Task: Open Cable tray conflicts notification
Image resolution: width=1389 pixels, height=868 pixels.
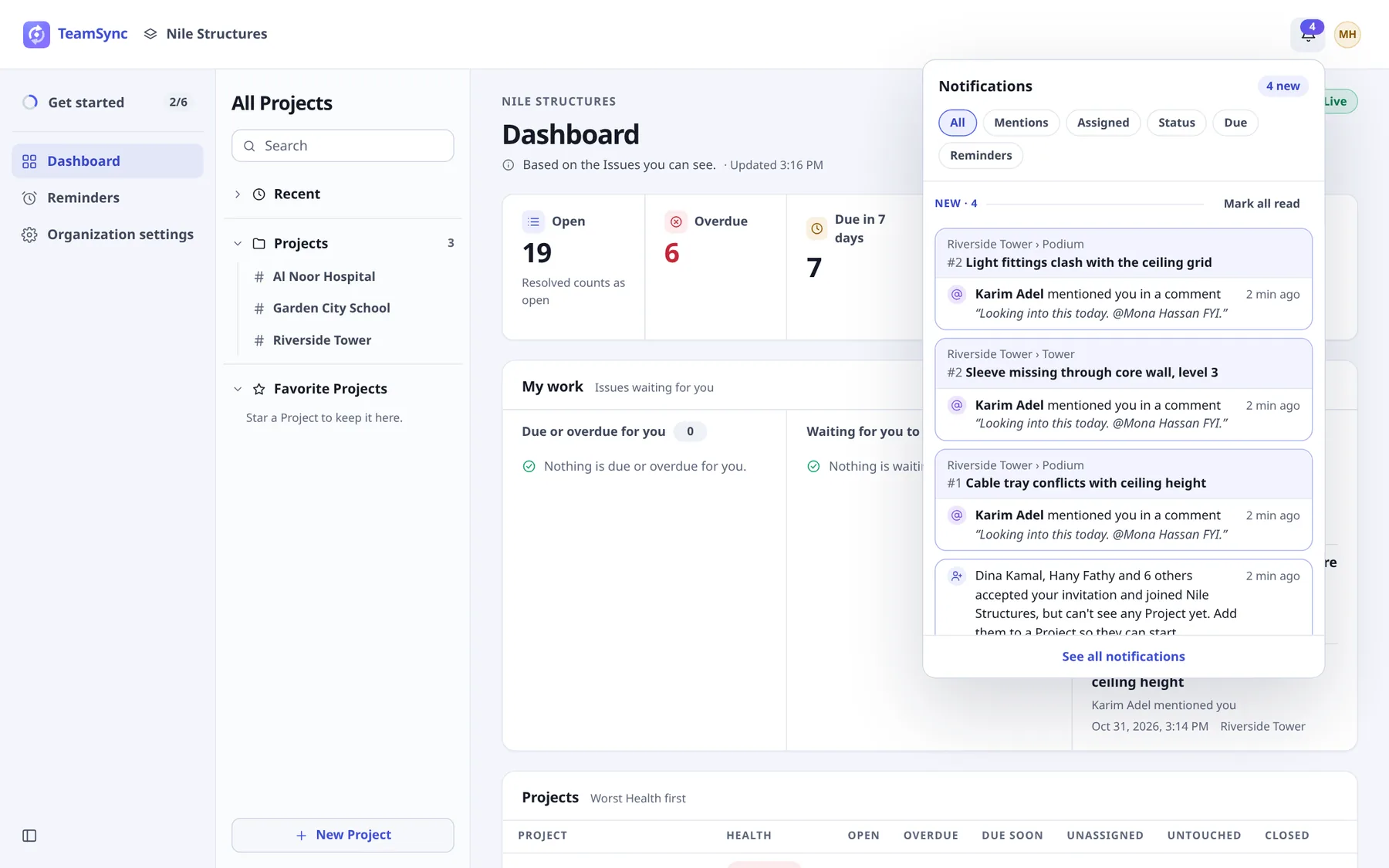Action: point(1123,500)
